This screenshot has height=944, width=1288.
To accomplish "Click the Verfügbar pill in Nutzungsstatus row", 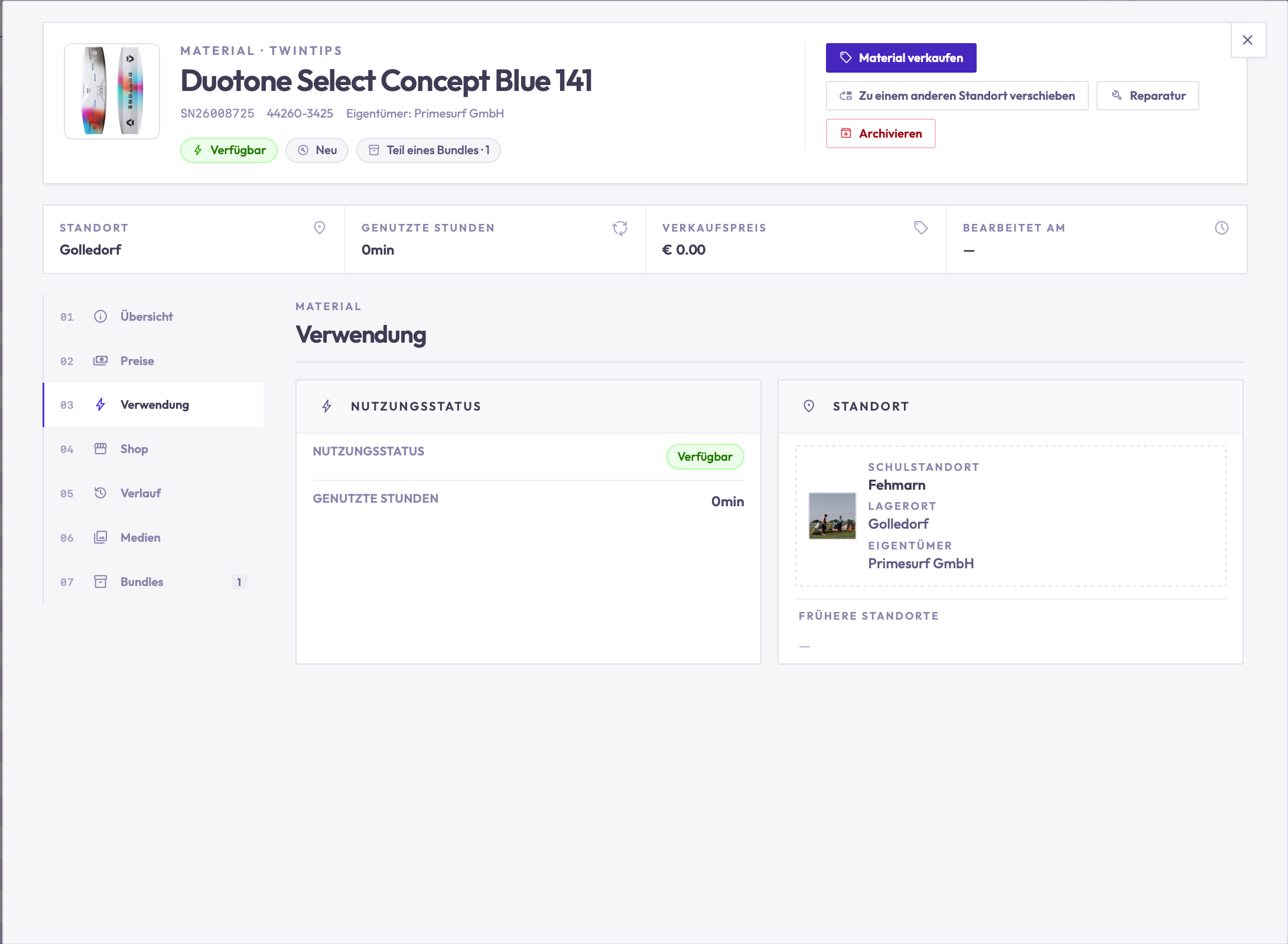I will 705,457.
